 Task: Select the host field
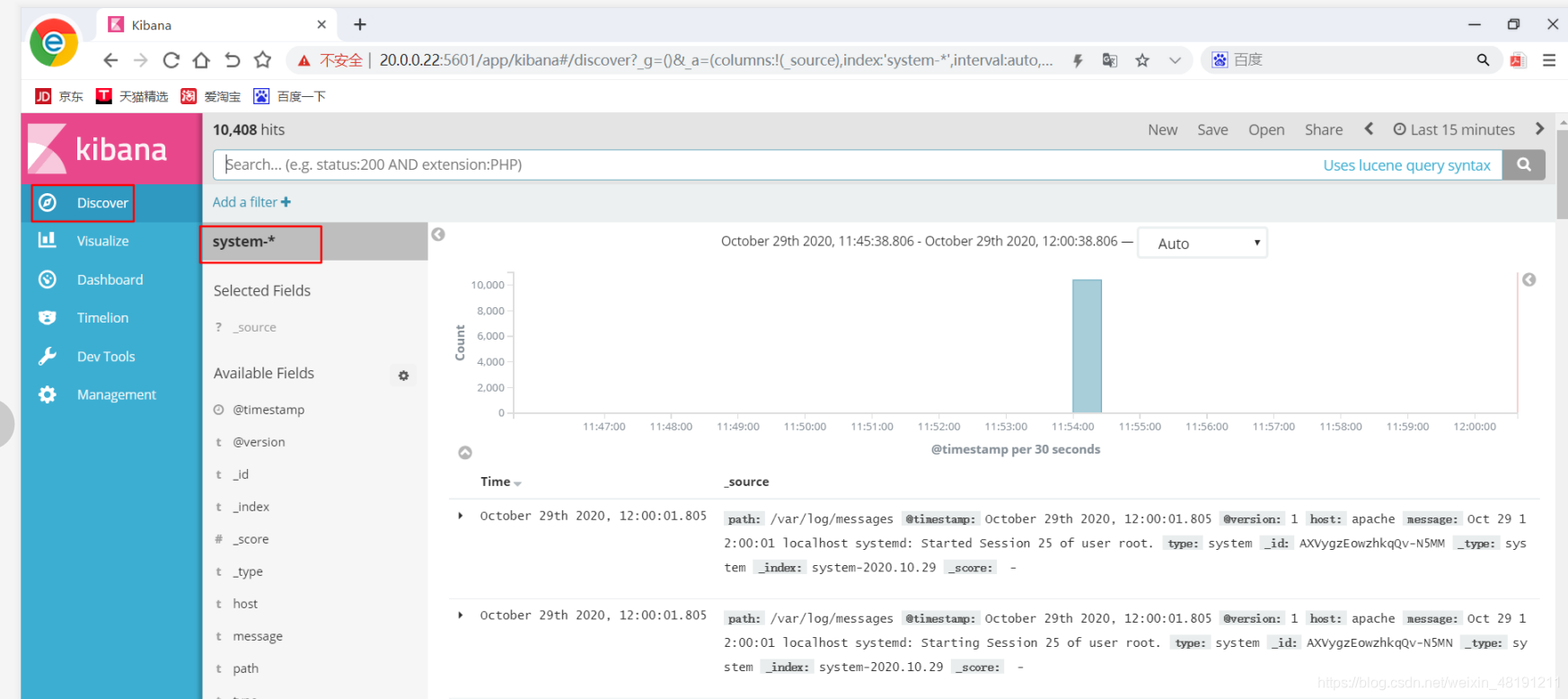pyautogui.click(x=245, y=604)
